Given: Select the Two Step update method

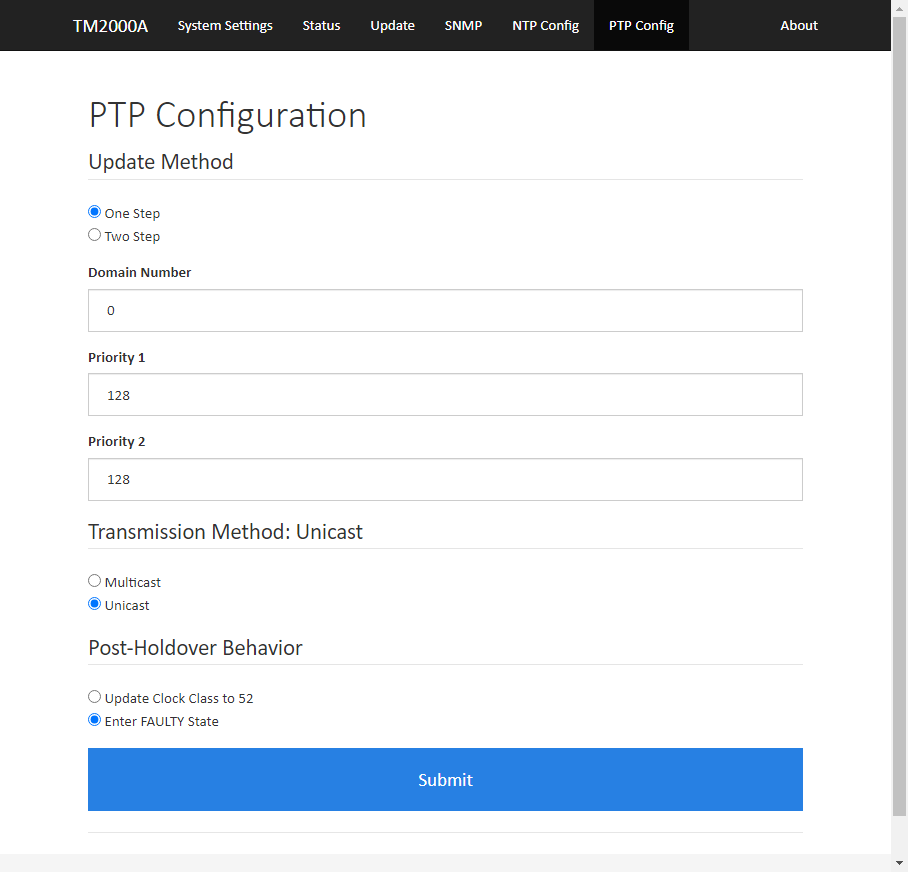Looking at the screenshot, I should [94, 235].
